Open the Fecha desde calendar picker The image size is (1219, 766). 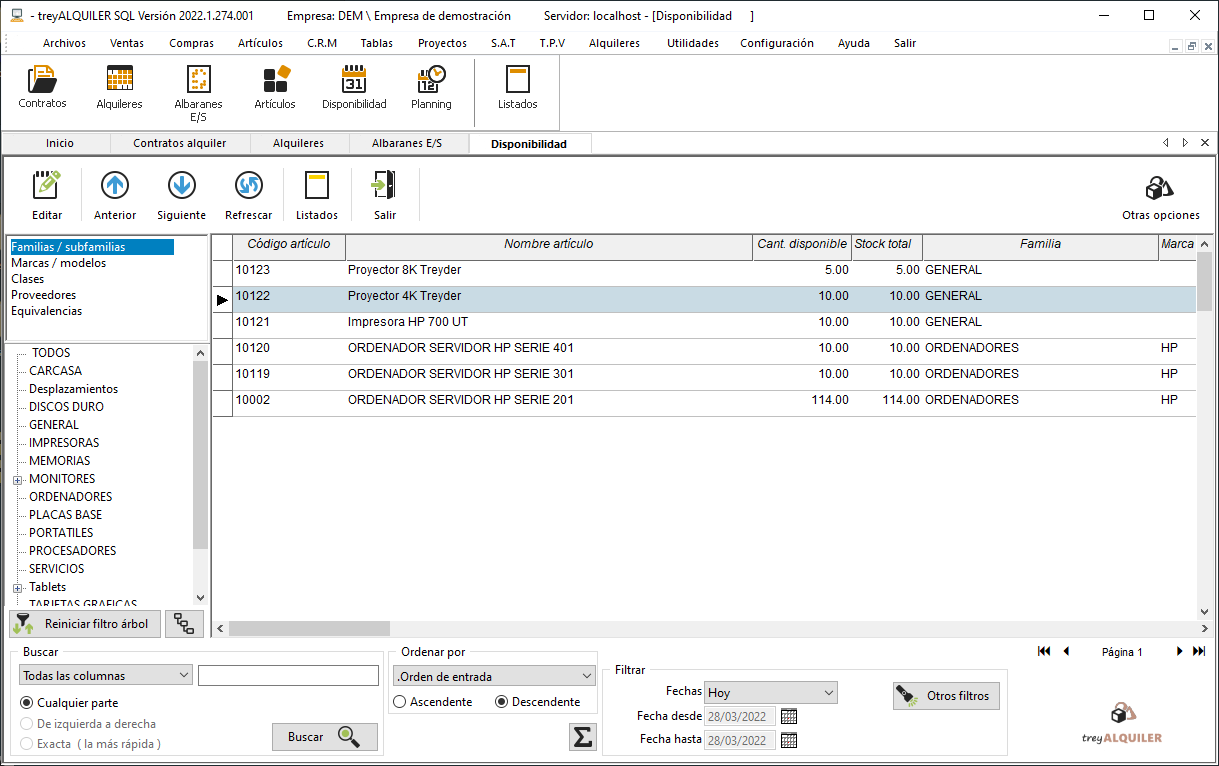click(x=789, y=716)
